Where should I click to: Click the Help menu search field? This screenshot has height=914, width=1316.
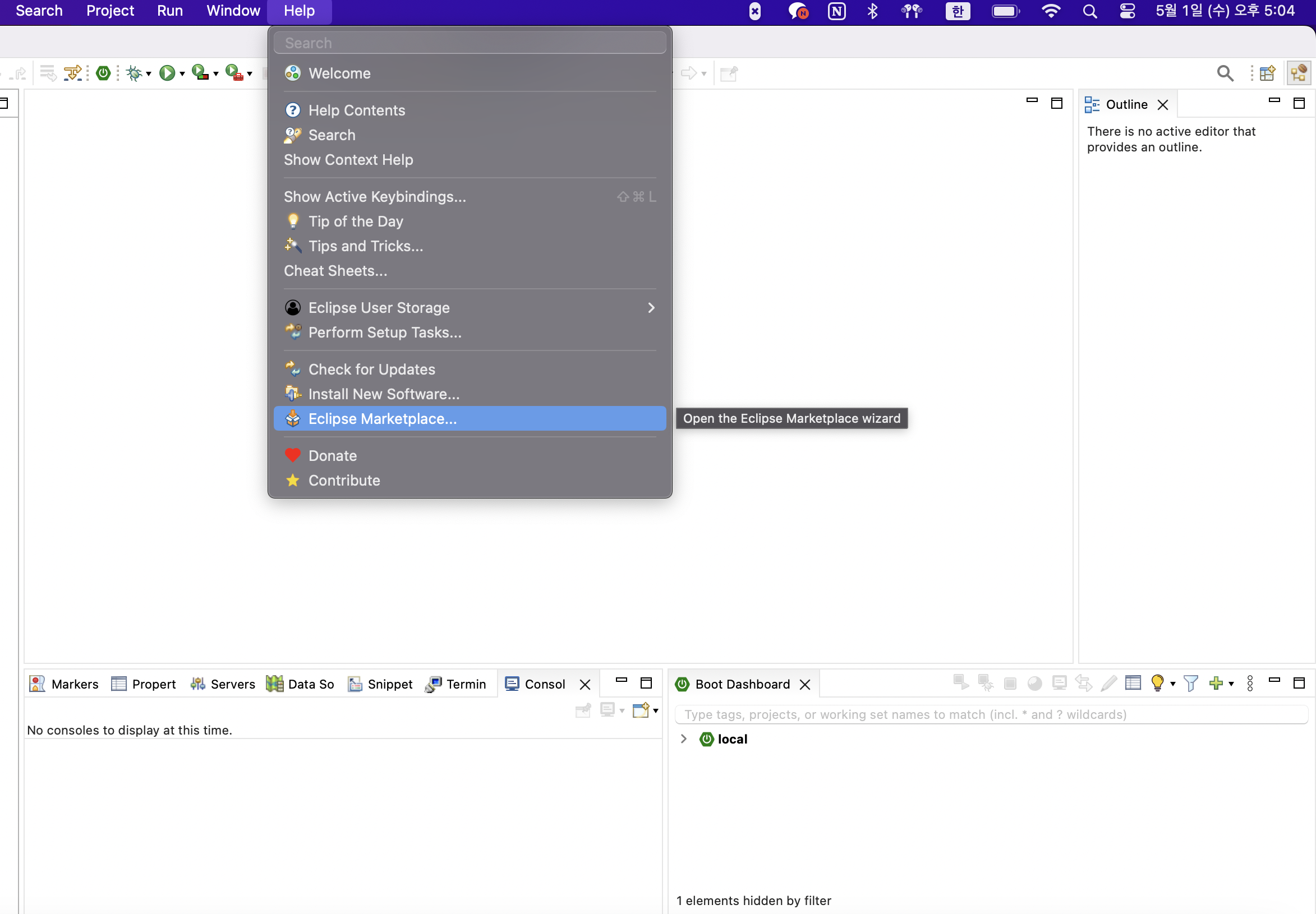(x=470, y=43)
